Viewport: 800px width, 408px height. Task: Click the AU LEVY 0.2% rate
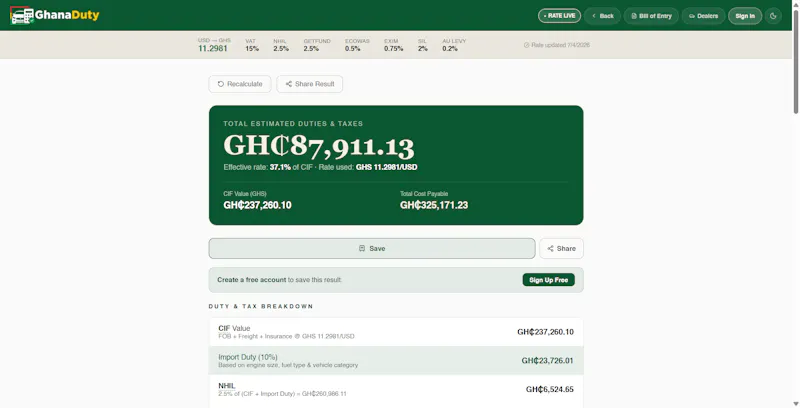tap(454, 45)
